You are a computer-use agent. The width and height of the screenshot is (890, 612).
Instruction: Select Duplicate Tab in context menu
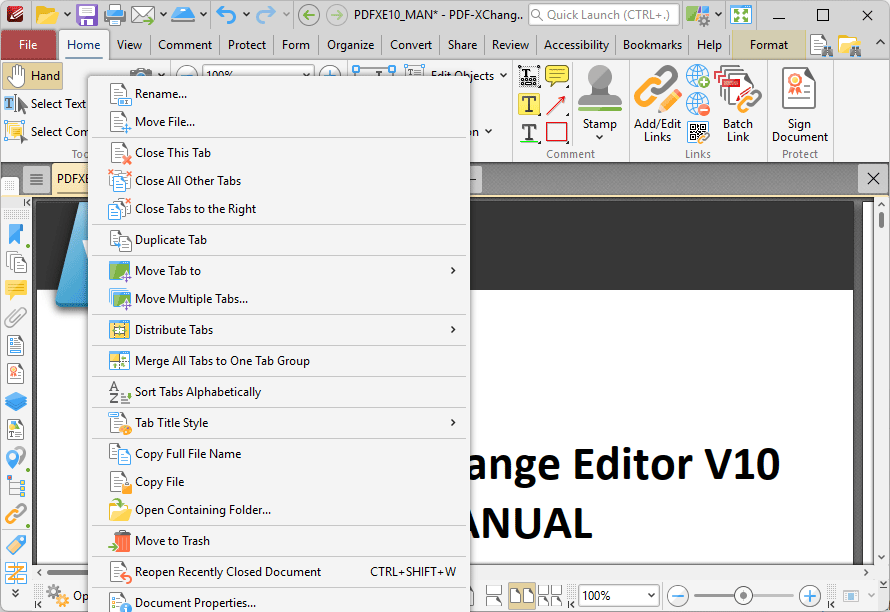pyautogui.click(x=278, y=240)
